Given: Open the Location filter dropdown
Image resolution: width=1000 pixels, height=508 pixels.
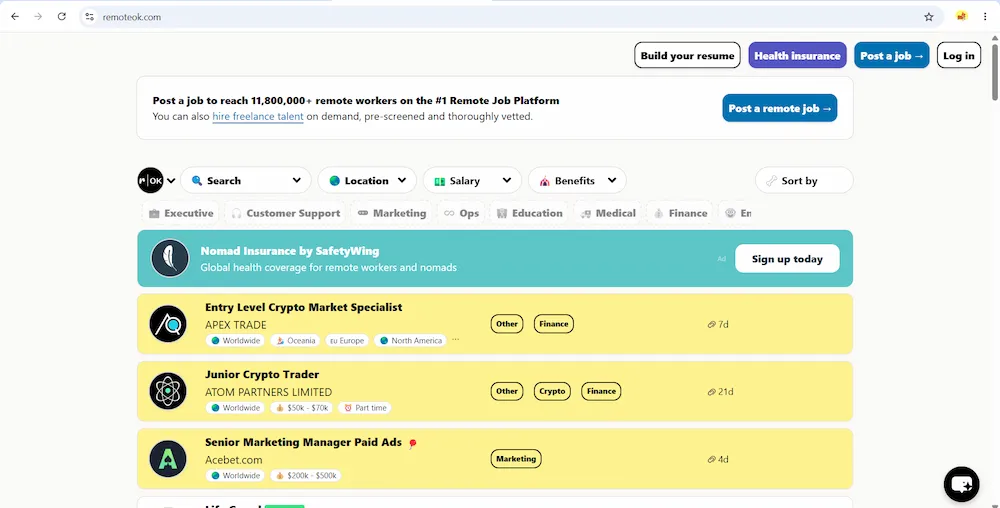Looking at the screenshot, I should coord(367,180).
